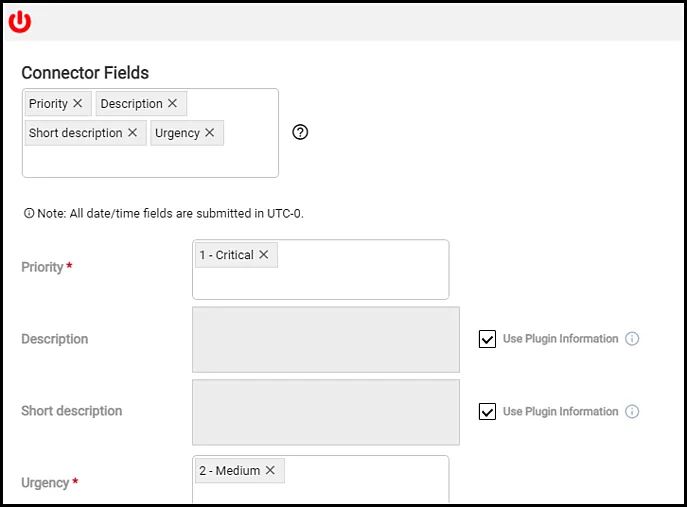Click the Priority required field label
This screenshot has height=507, width=687.
click(47, 267)
